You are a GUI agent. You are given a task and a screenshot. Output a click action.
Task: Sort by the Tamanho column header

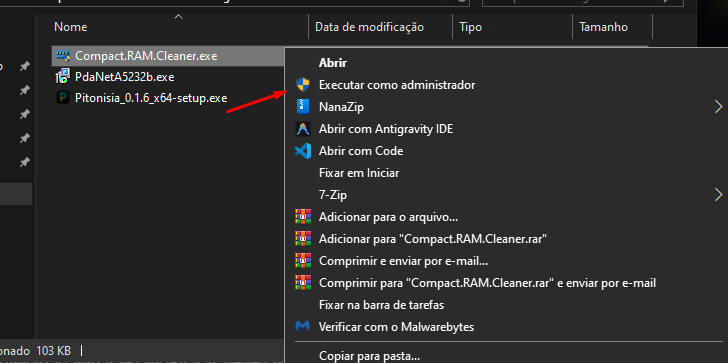[603, 27]
